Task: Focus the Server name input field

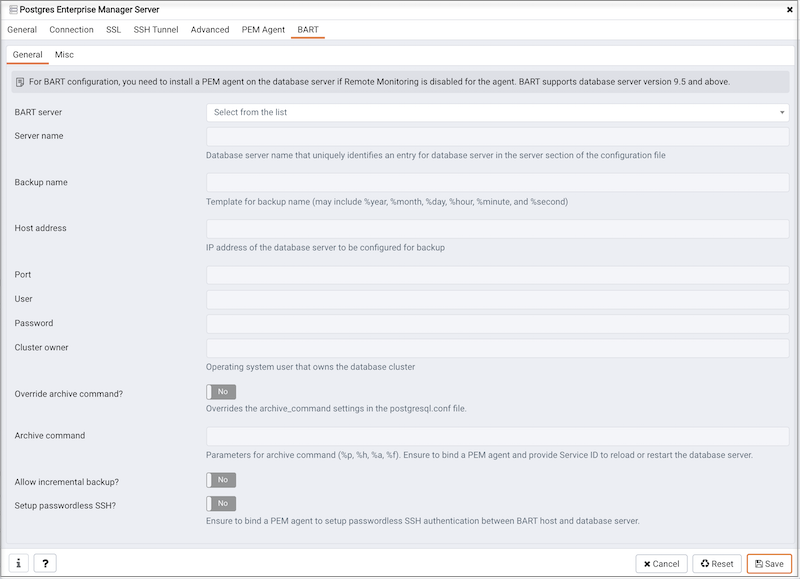Action: click(497, 137)
